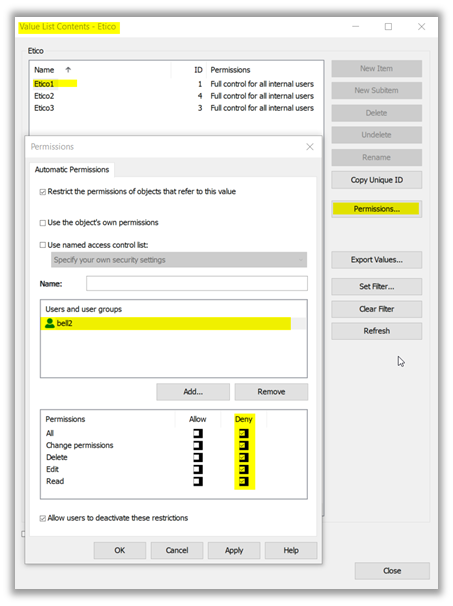The height and width of the screenshot is (606, 453).
Task: Toggle Restrict the permissions of objects checkbox
Action: (43, 192)
